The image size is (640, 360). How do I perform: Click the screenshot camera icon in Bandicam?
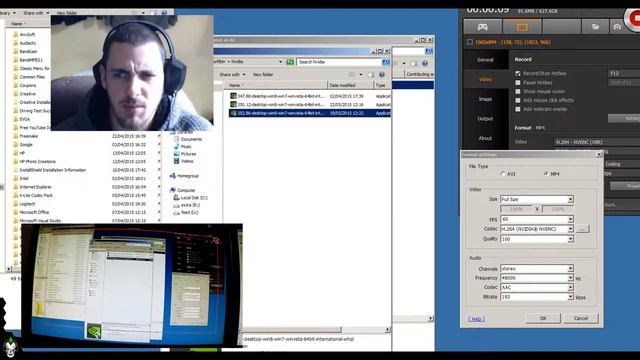click(x=617, y=27)
